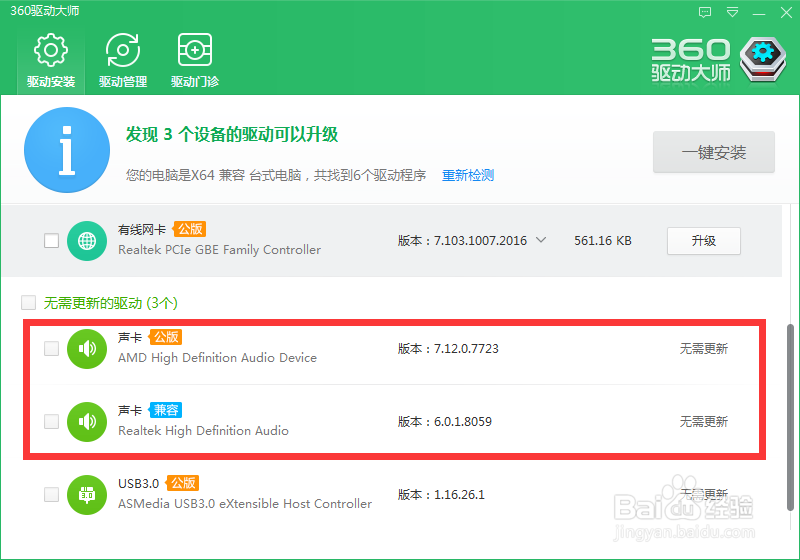
Task: Check the Realtek PCIe GBE Family Controller checkbox
Action: point(52,241)
